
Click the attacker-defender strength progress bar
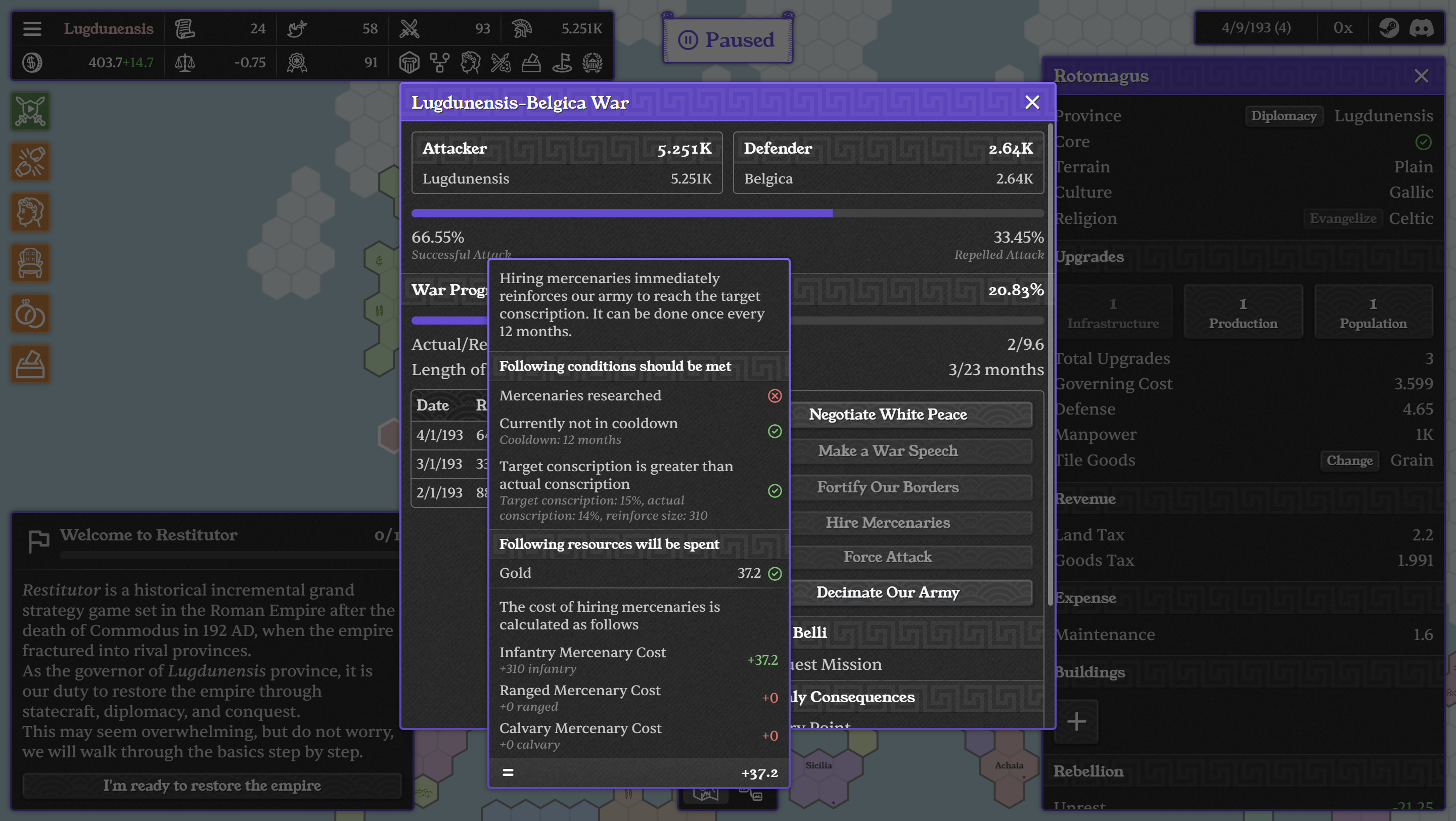coord(727,213)
